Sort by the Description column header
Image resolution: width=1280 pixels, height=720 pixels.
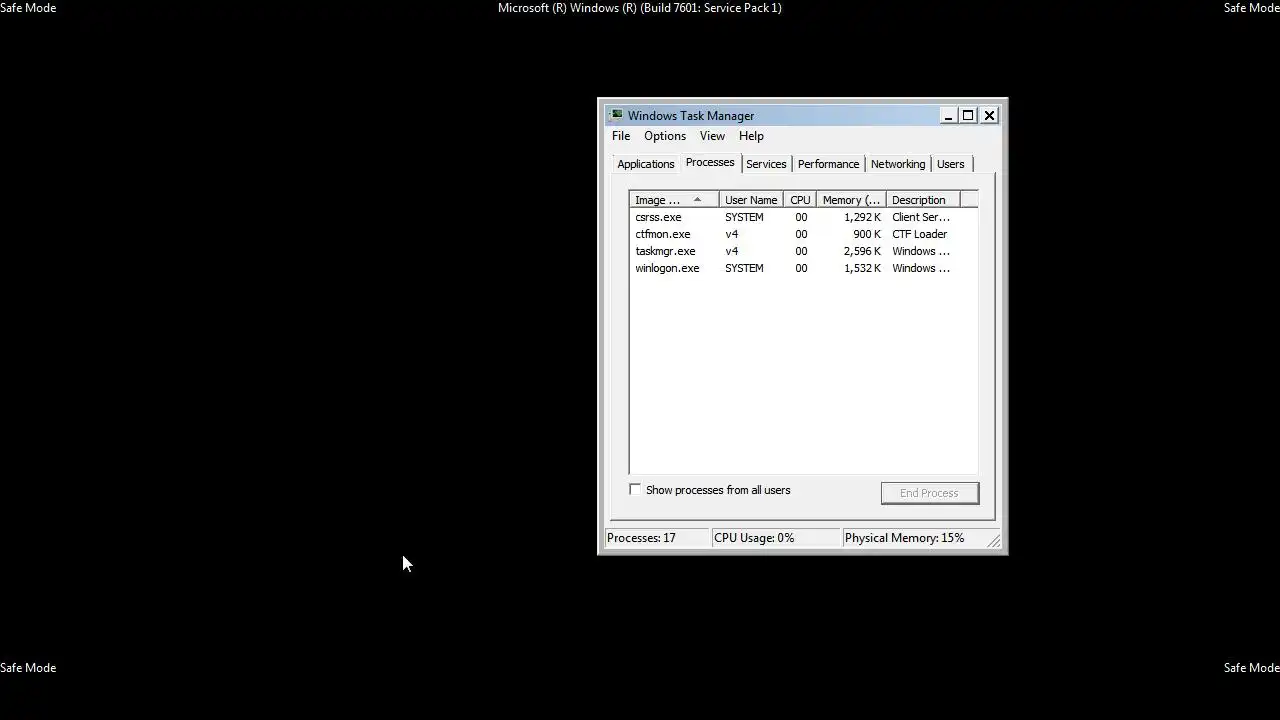point(922,200)
